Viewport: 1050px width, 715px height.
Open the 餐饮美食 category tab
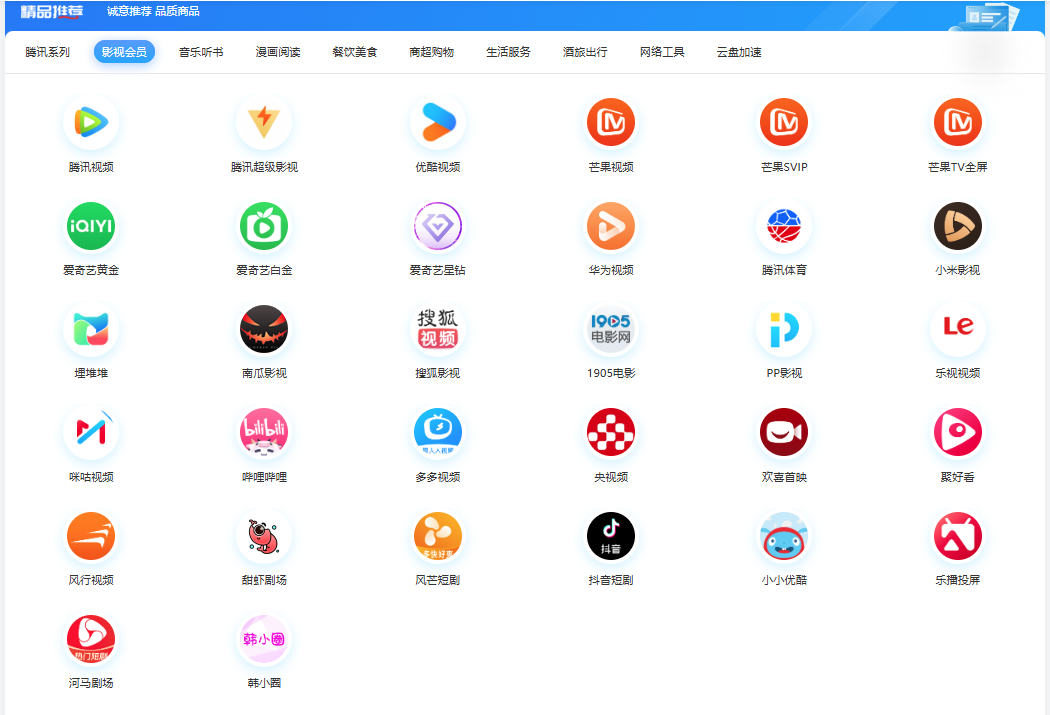355,52
